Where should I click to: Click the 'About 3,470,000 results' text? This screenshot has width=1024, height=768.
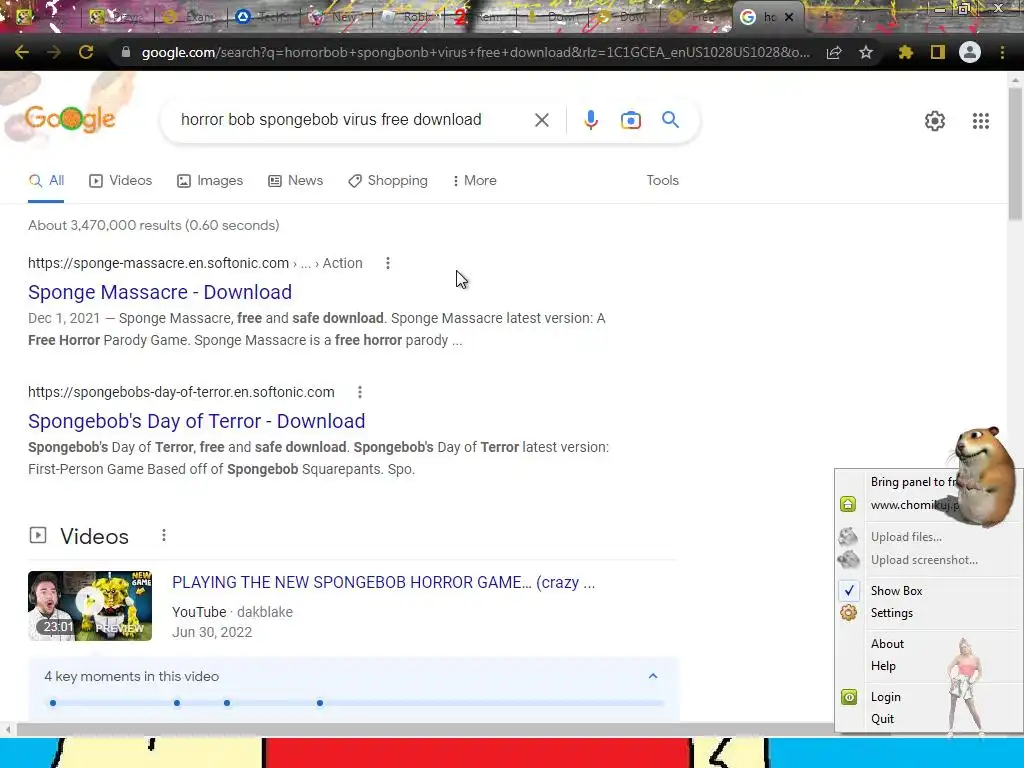coord(153,225)
